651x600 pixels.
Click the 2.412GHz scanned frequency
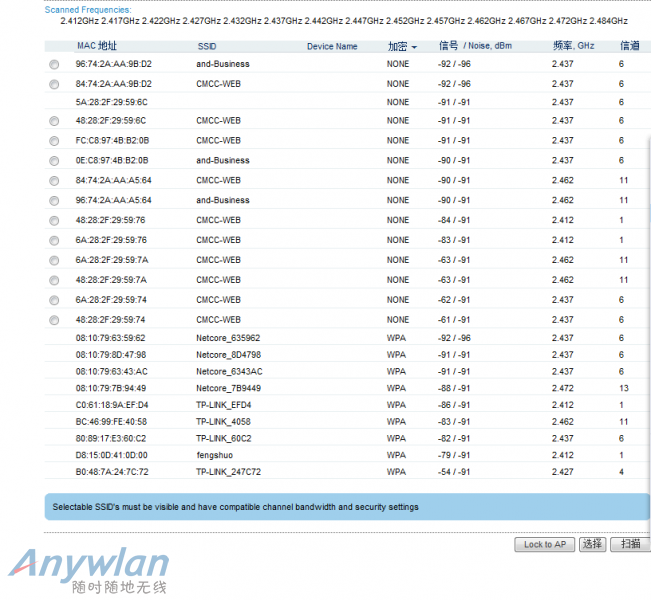[79, 21]
